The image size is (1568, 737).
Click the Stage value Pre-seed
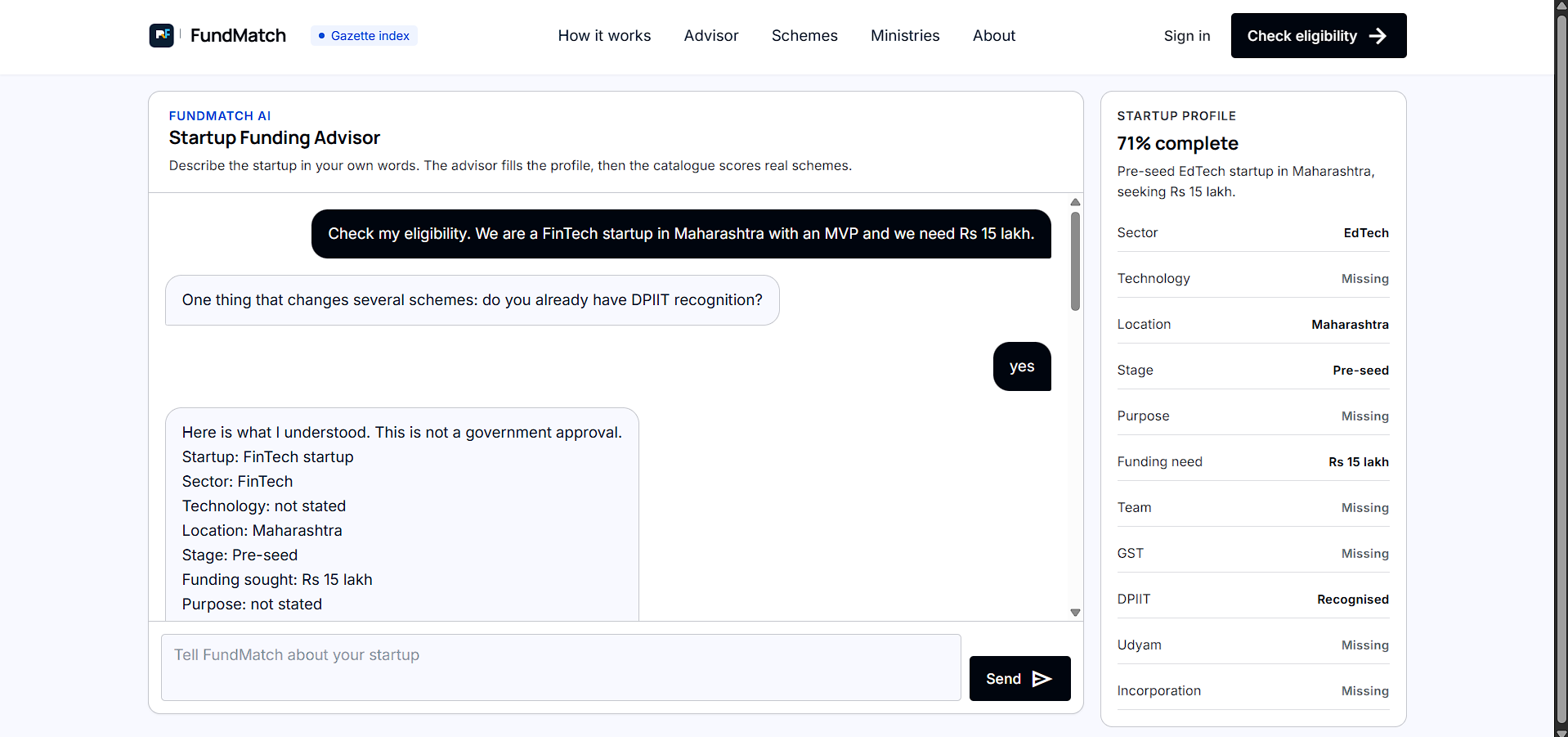(1361, 371)
